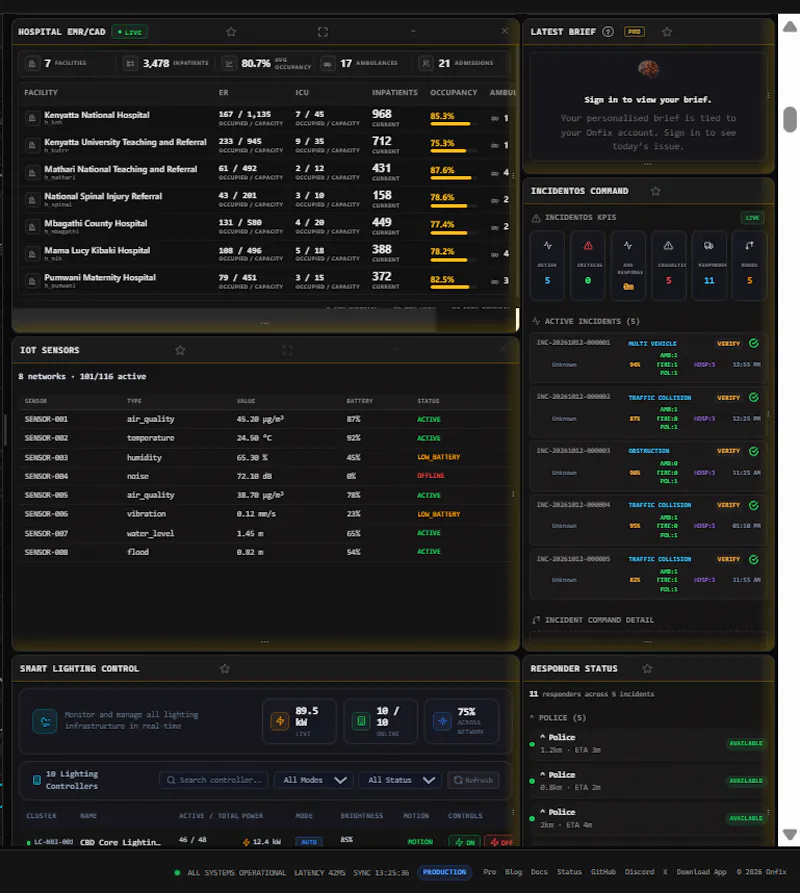Click Pumwani Maternity Hospital facility icon
The image size is (800, 893).
32,281
